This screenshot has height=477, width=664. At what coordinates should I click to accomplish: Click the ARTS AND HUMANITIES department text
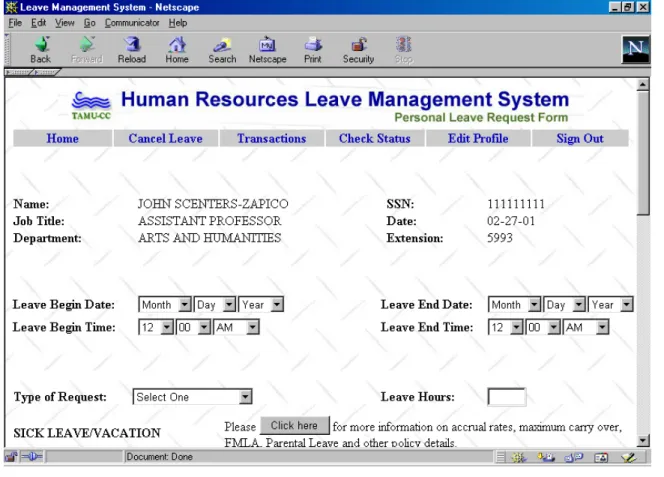coord(210,238)
